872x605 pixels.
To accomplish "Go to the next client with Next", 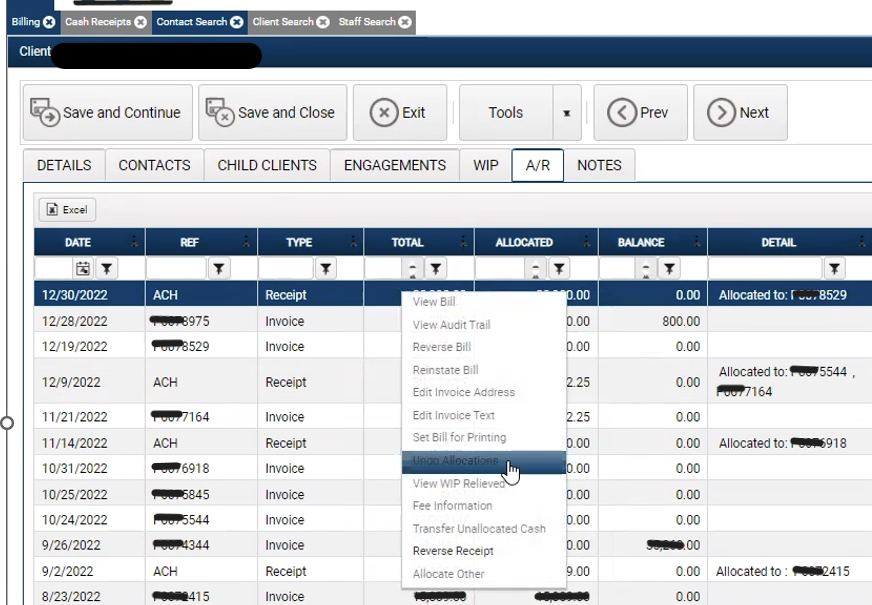I will [x=740, y=112].
